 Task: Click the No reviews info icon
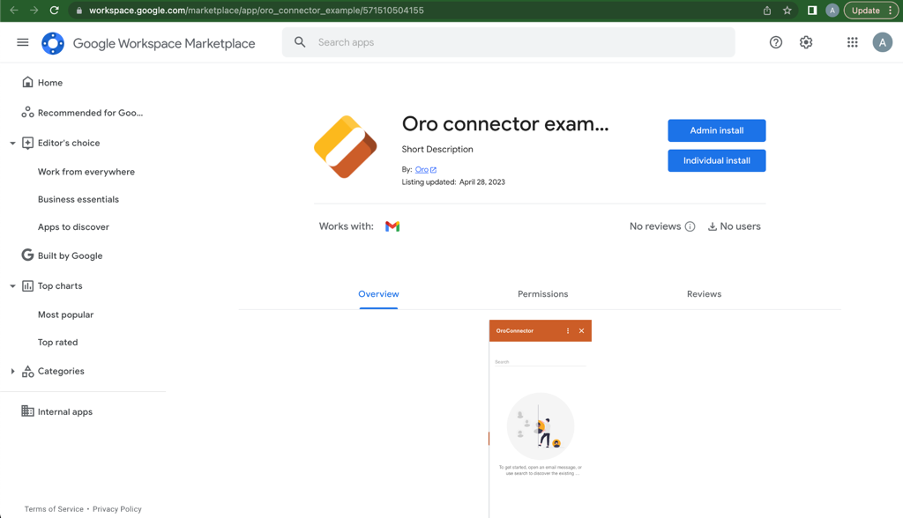click(690, 227)
